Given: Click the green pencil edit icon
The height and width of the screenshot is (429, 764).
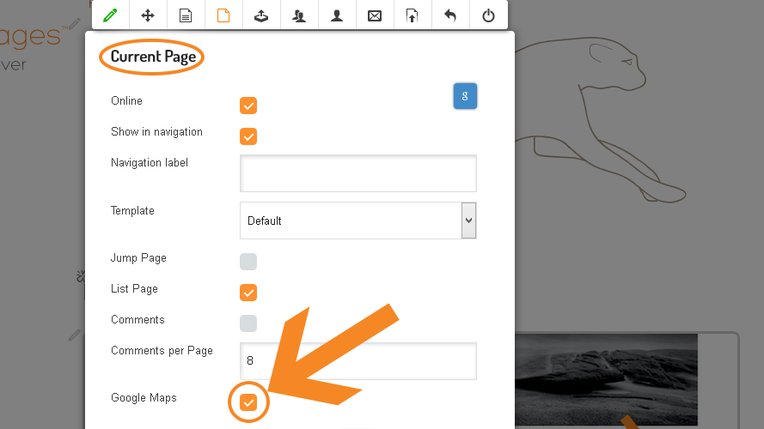Looking at the screenshot, I should point(110,15).
